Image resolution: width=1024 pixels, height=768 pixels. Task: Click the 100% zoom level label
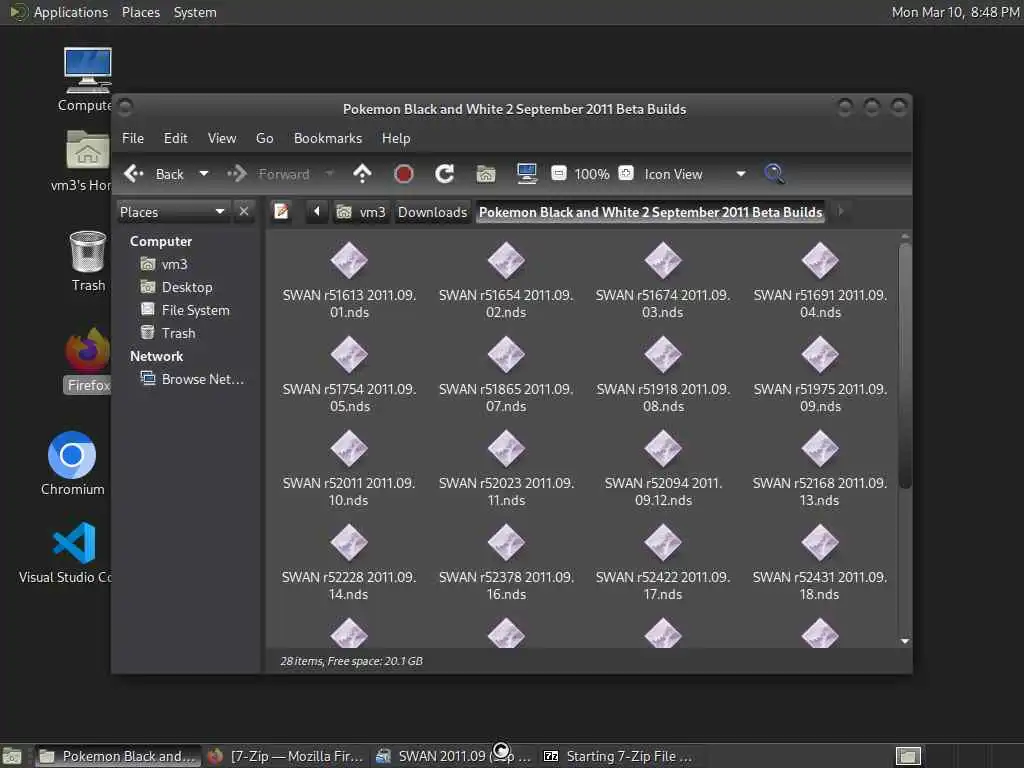(592, 174)
